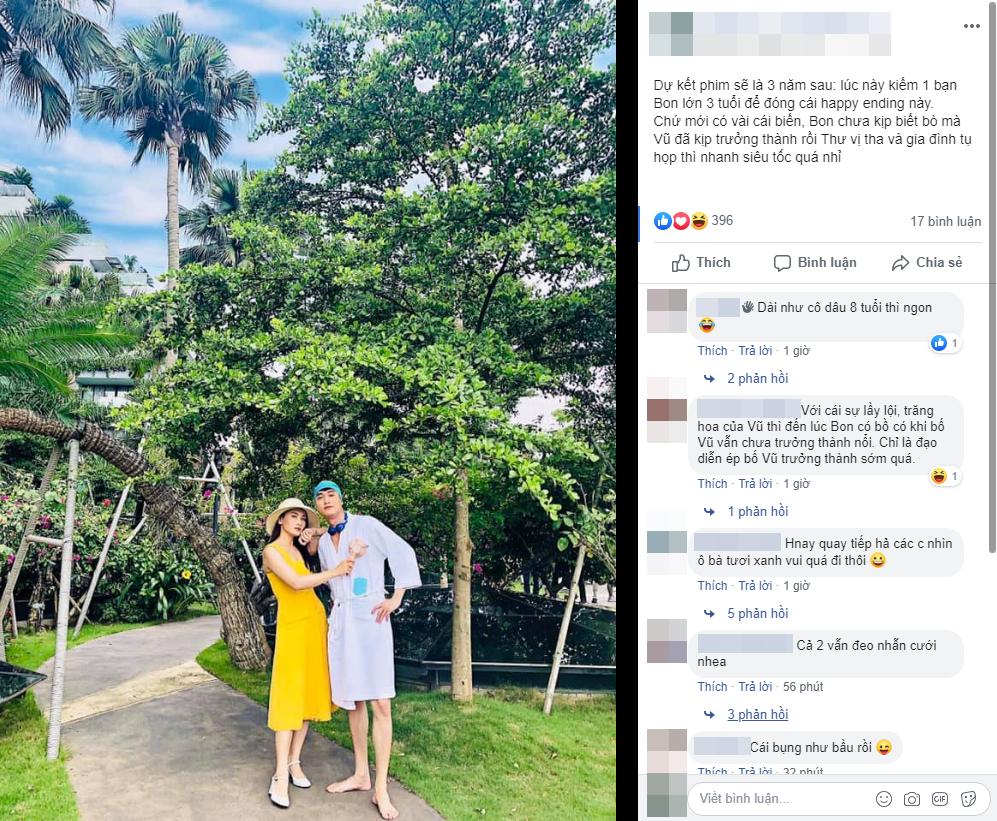997x821 pixels.
Task: Click the Haha reaction icon beside 396
Action: click(x=699, y=221)
